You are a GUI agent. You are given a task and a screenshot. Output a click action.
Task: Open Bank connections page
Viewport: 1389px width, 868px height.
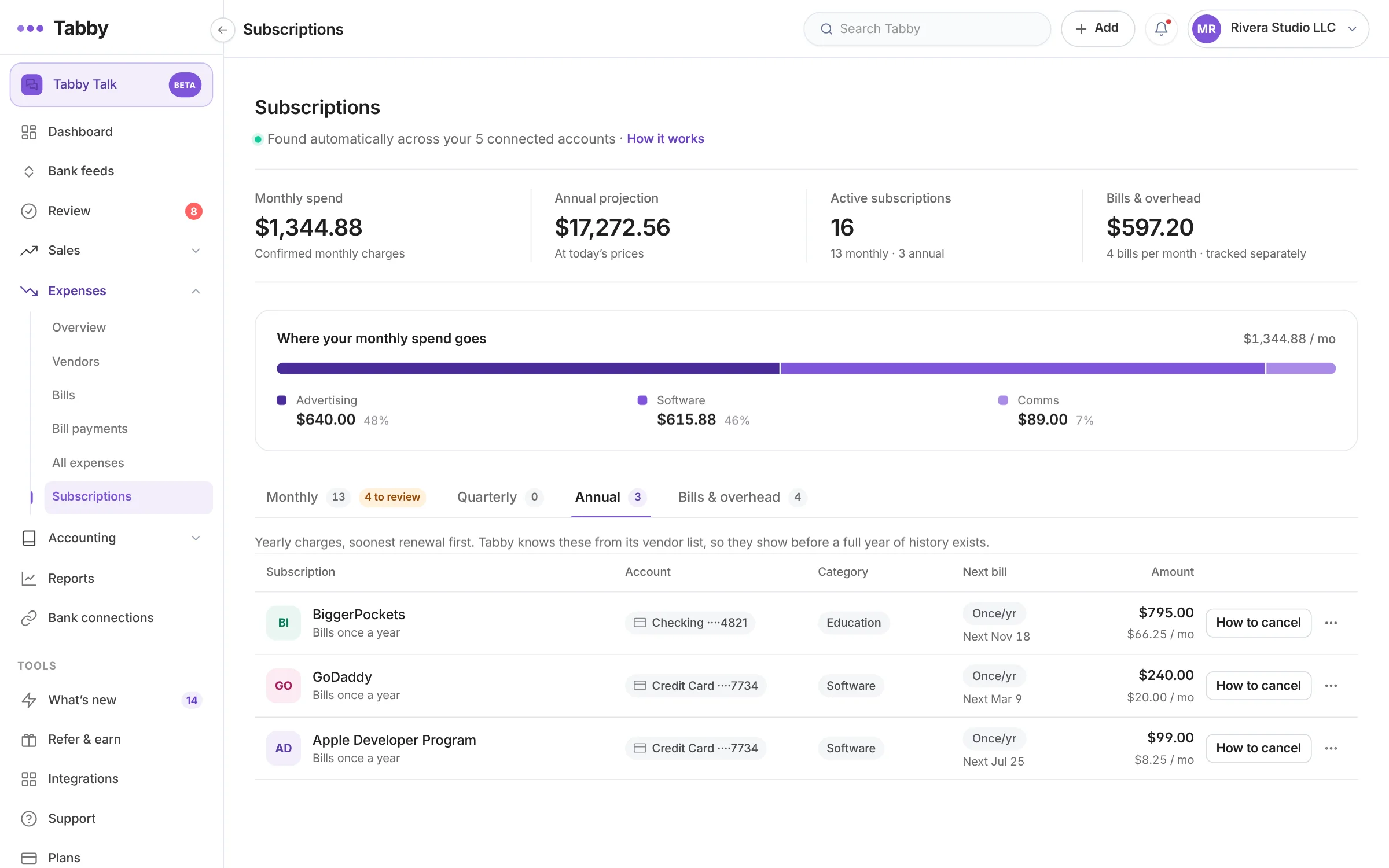(111, 617)
